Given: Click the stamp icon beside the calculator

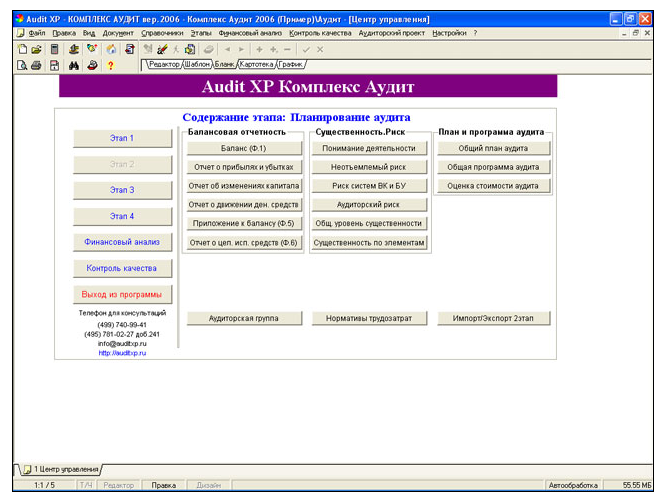Looking at the screenshot, I should click(x=74, y=49).
